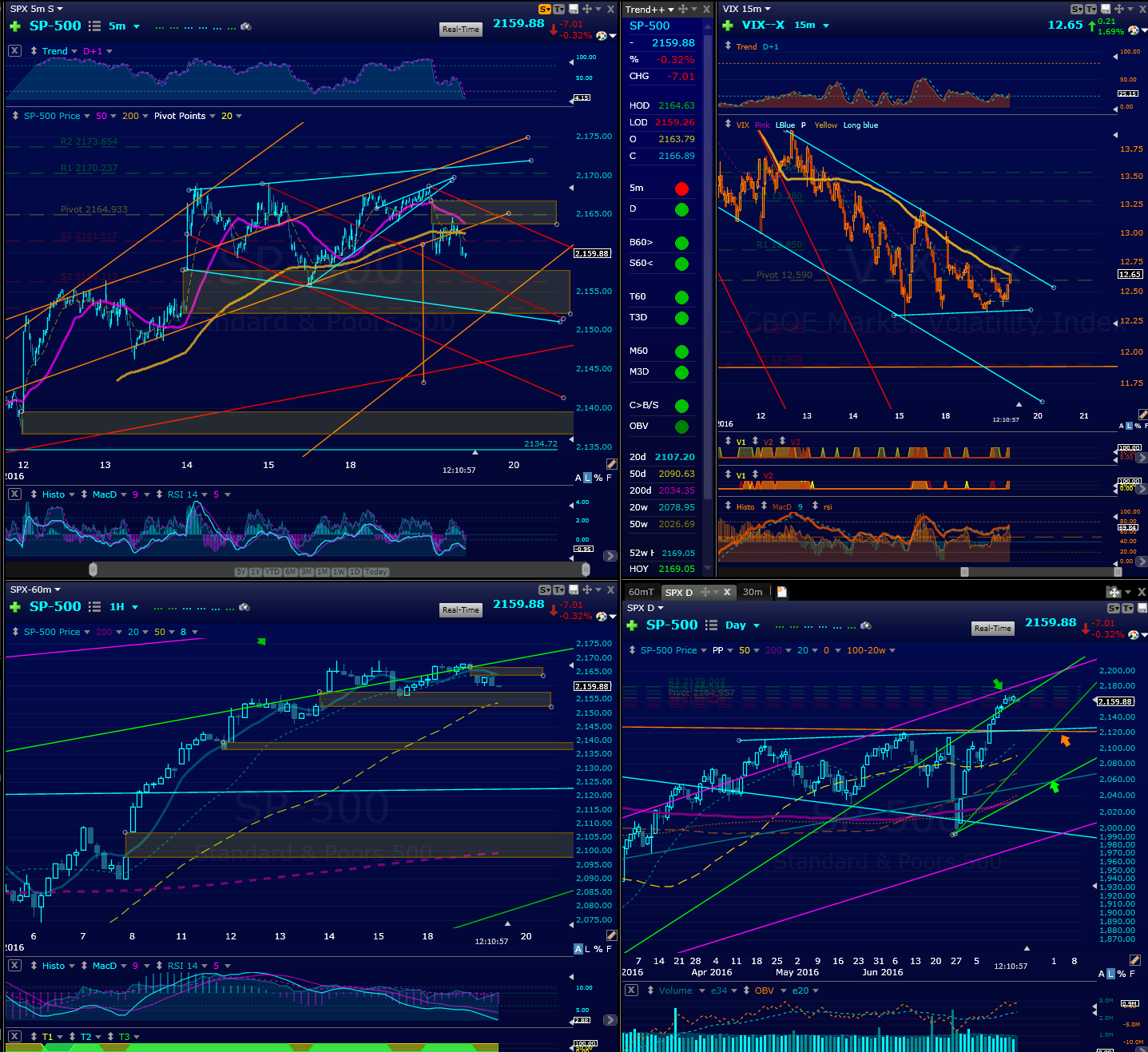
Task: Close the Volume pane in SPX D chart
Action: 631,990
